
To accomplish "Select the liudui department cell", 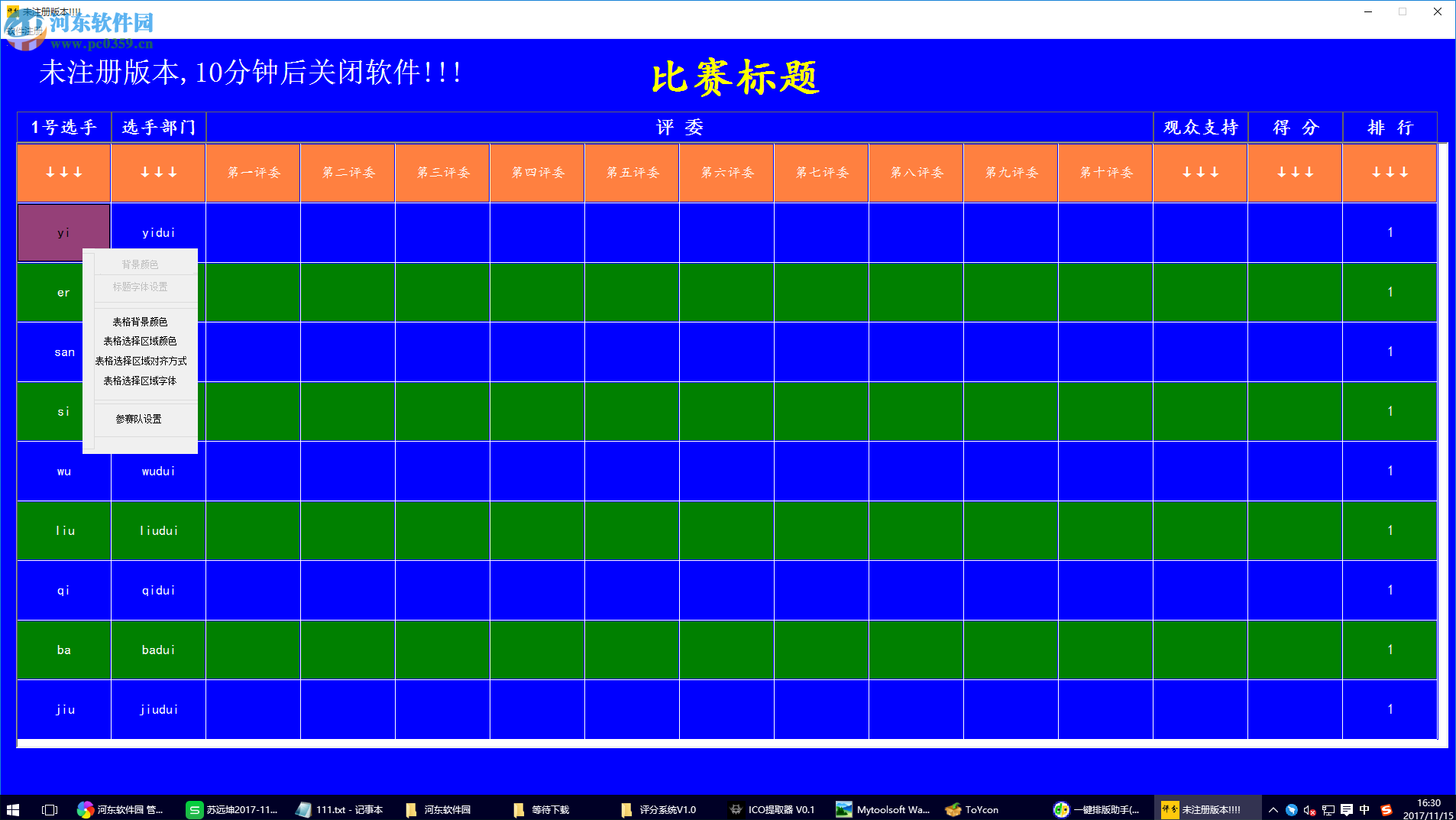I will click(159, 530).
